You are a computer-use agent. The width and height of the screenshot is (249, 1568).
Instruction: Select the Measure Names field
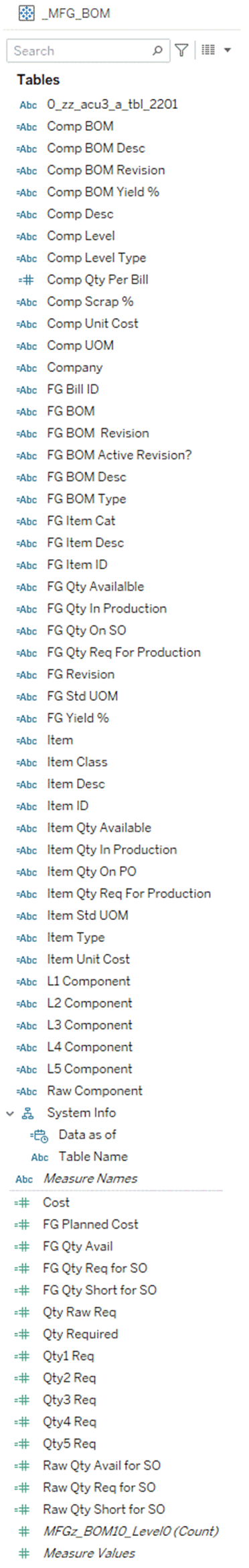coord(90,1179)
